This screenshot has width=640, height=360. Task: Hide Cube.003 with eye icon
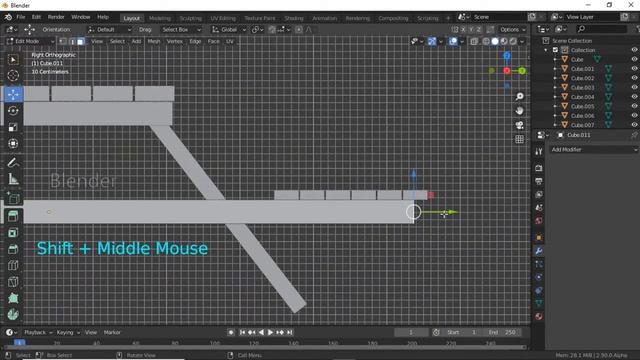[634, 87]
